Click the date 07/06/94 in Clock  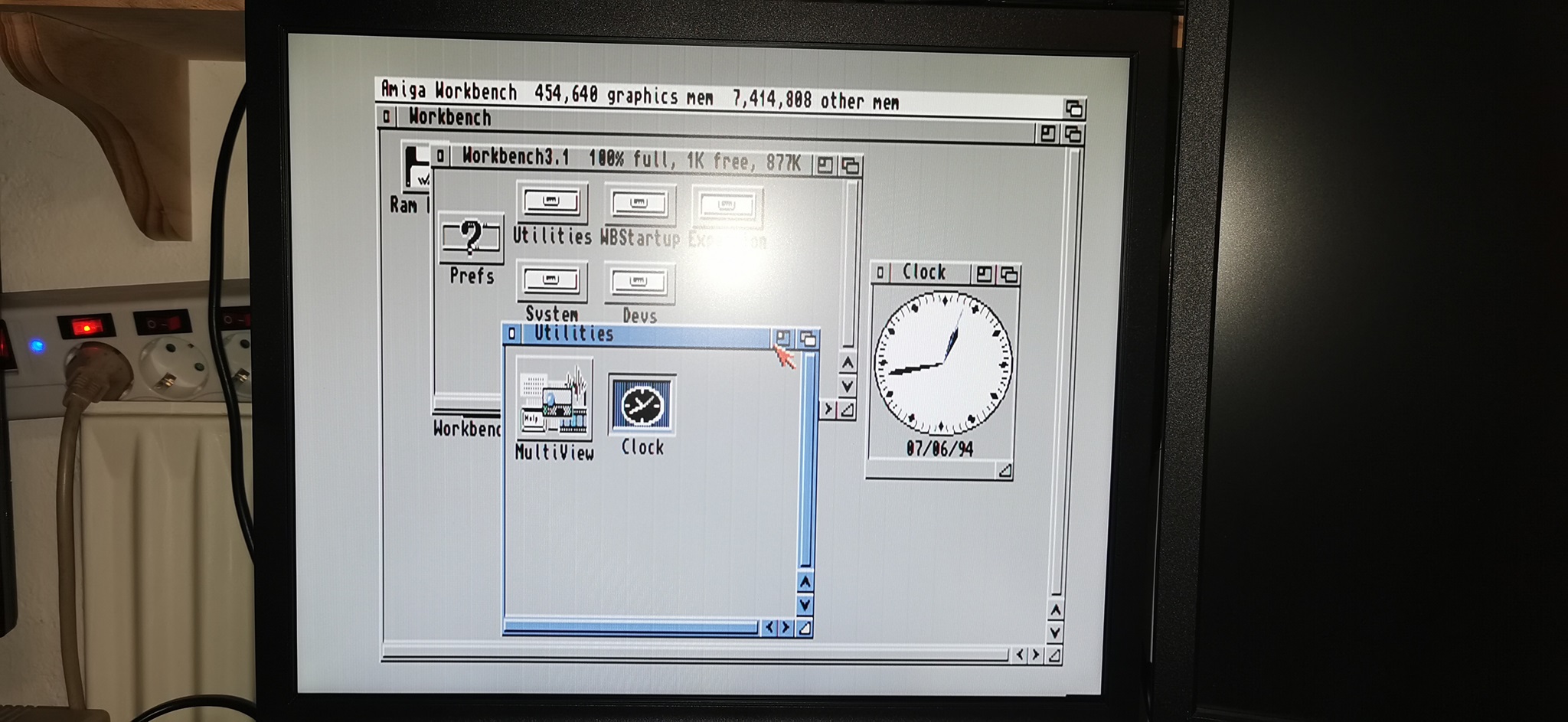point(939,449)
